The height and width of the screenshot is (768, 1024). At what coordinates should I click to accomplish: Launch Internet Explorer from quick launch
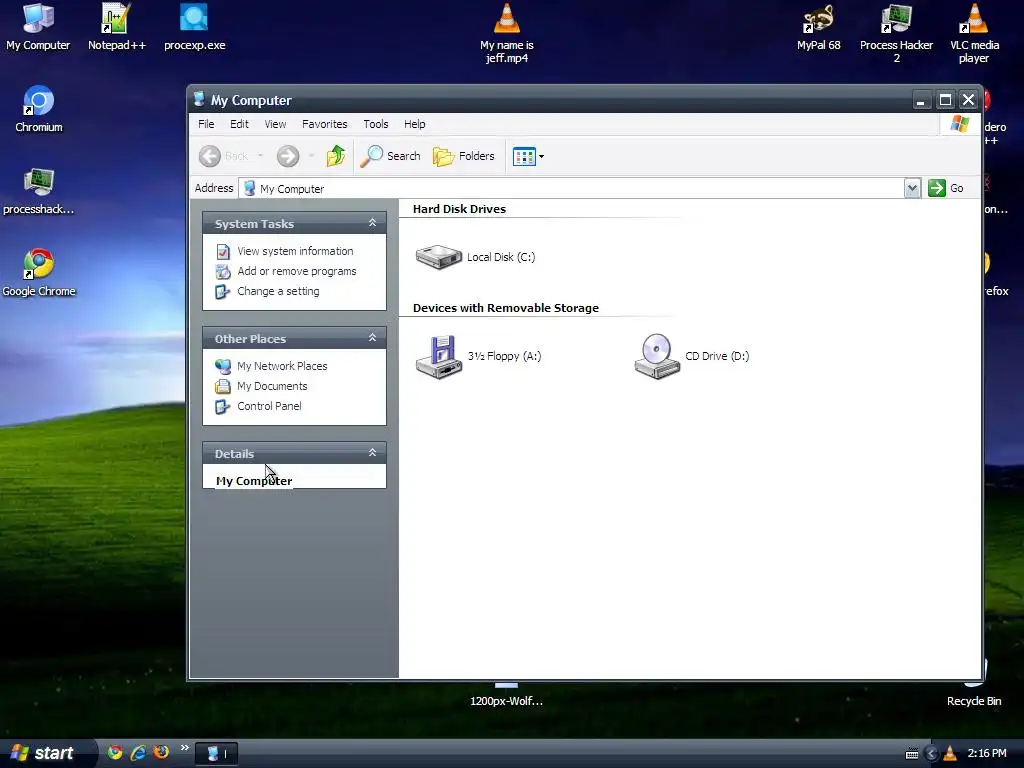click(138, 752)
